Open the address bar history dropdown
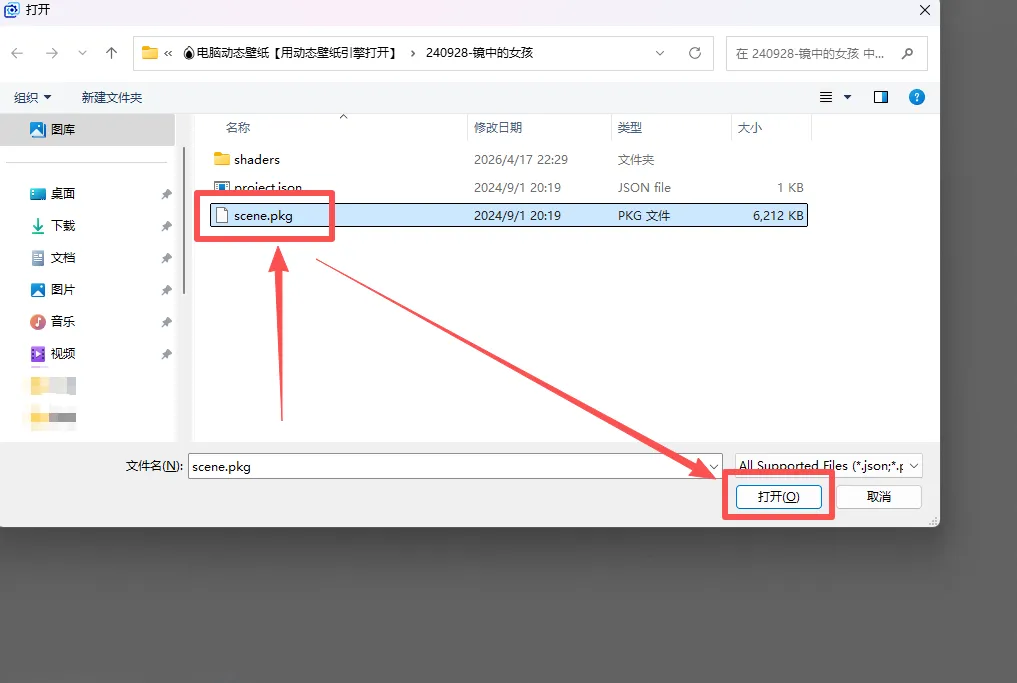This screenshot has height=683, width=1017. point(660,53)
